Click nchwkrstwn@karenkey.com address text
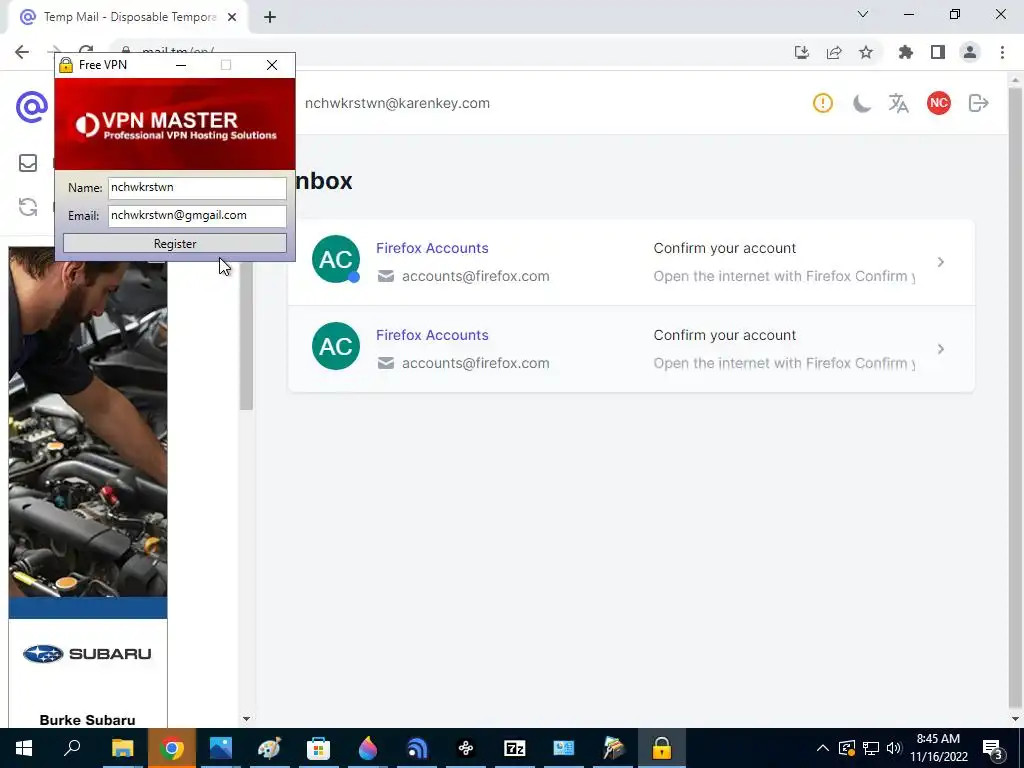Screen dimensions: 1024x768 397,103
